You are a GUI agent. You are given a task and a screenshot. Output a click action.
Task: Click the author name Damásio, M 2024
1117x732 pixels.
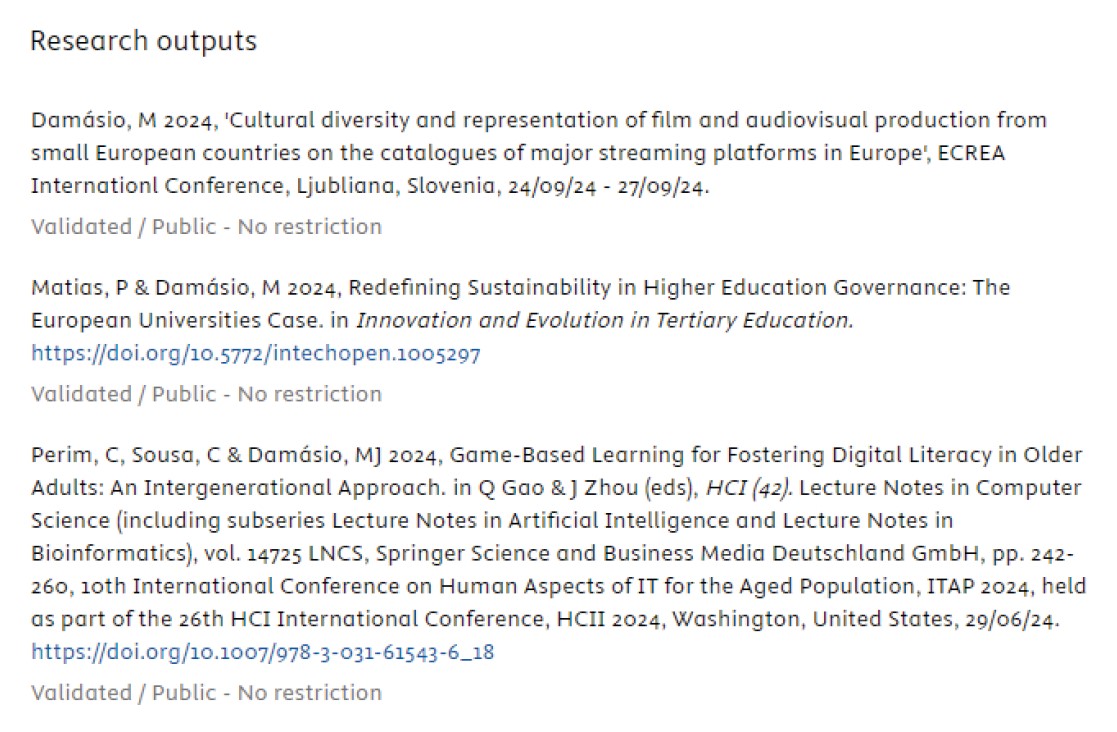(x=123, y=120)
